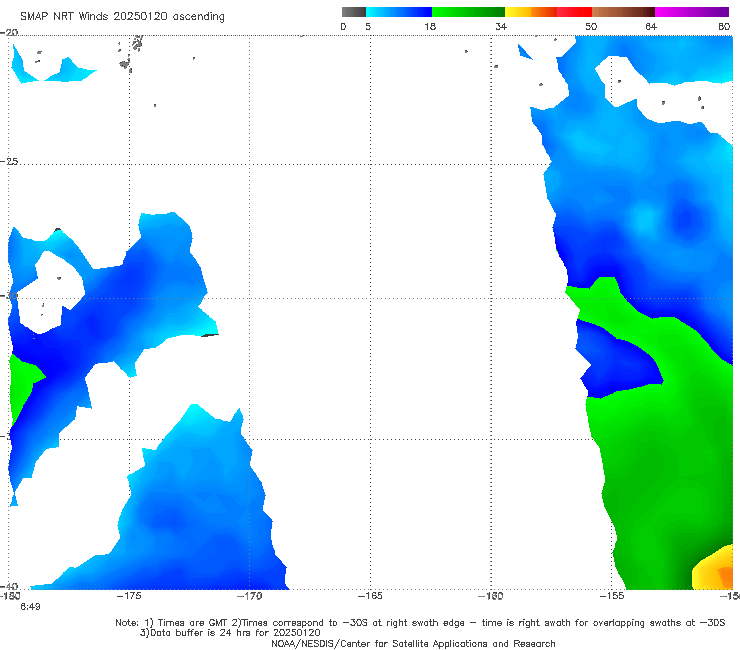
Task: Click the yellow-orange high-wind patch on the map
Action: click(x=714, y=569)
